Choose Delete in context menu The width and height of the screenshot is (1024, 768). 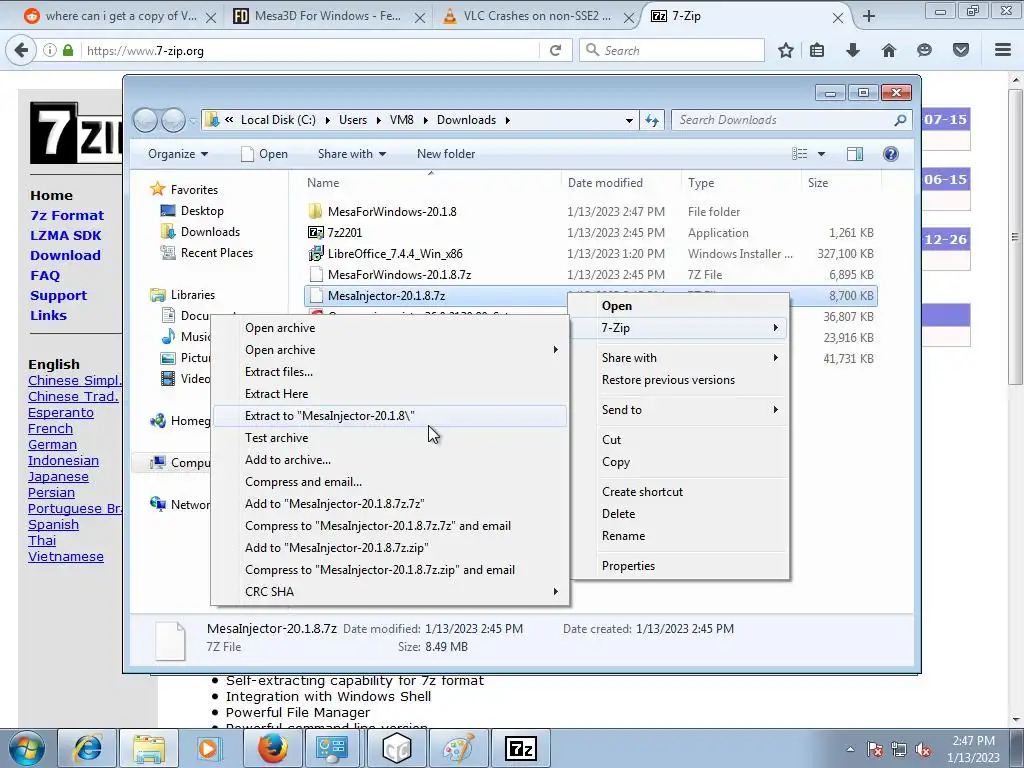pyautogui.click(x=680, y=514)
